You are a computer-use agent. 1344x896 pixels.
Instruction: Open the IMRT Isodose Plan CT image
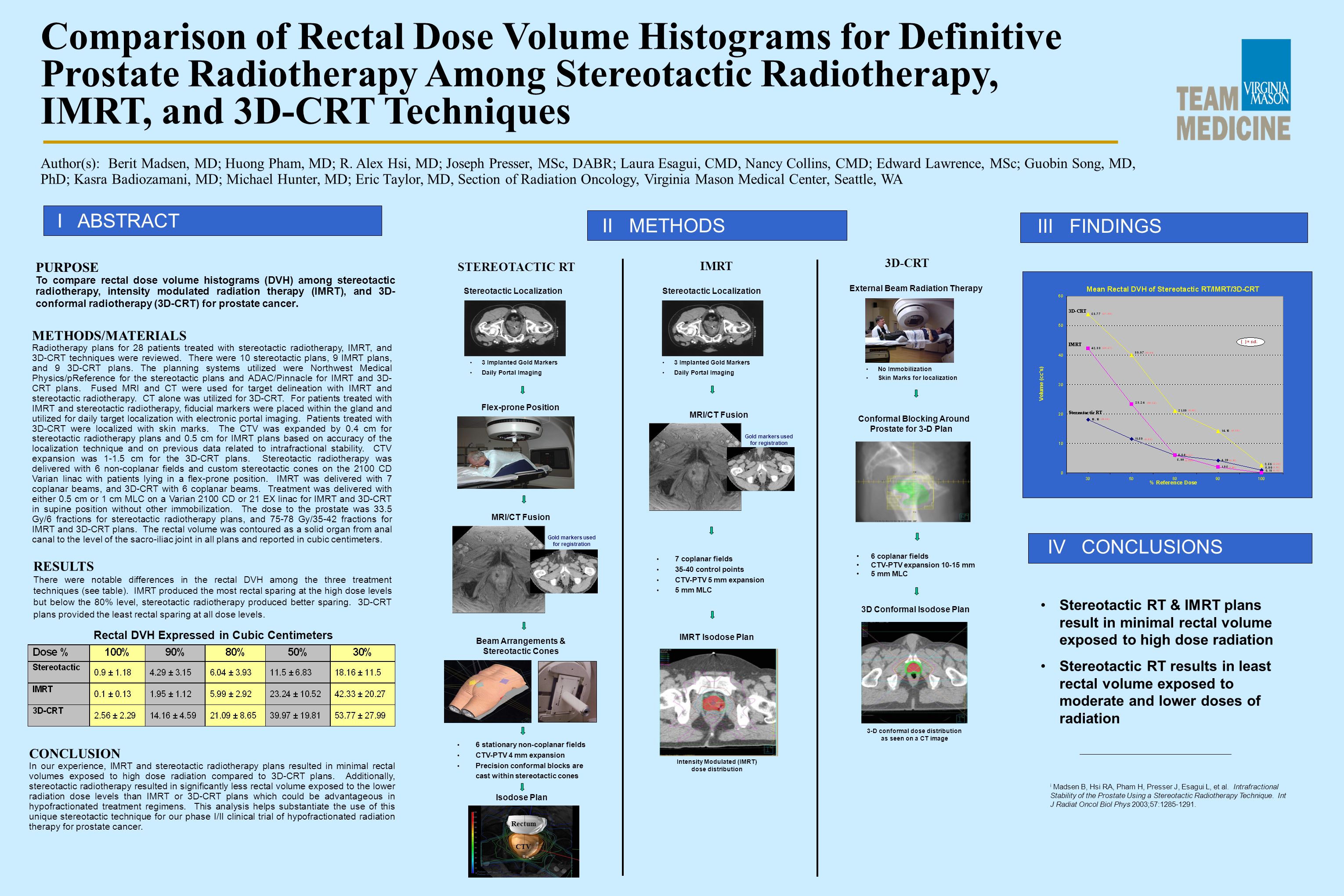pos(718,702)
